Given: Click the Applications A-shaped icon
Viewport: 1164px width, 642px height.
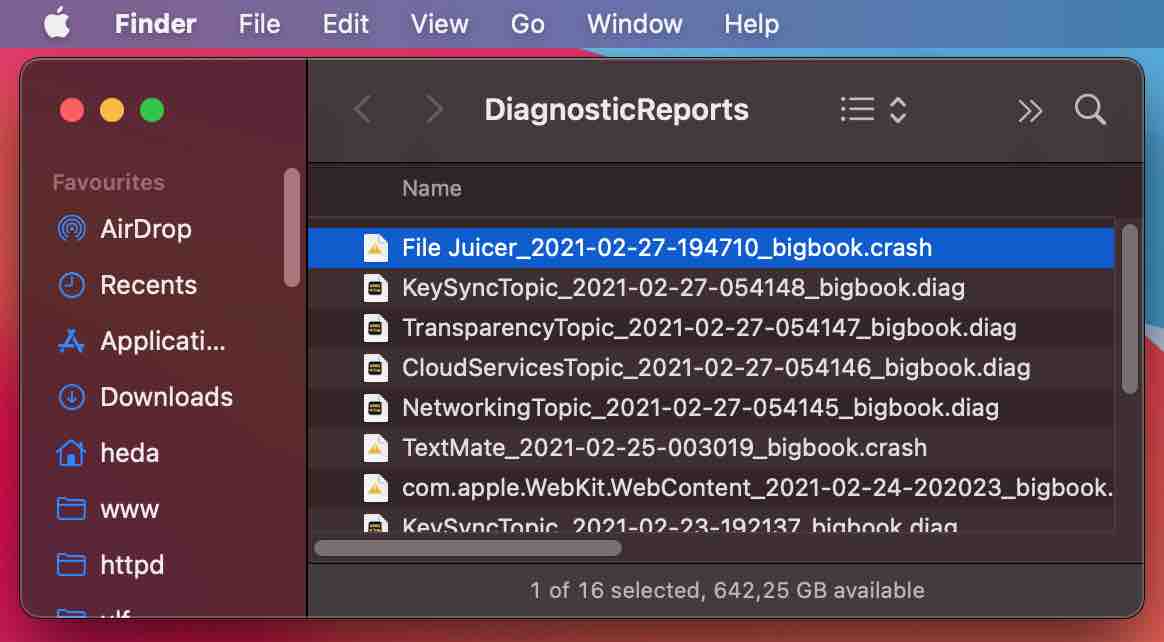Looking at the screenshot, I should (x=71, y=341).
